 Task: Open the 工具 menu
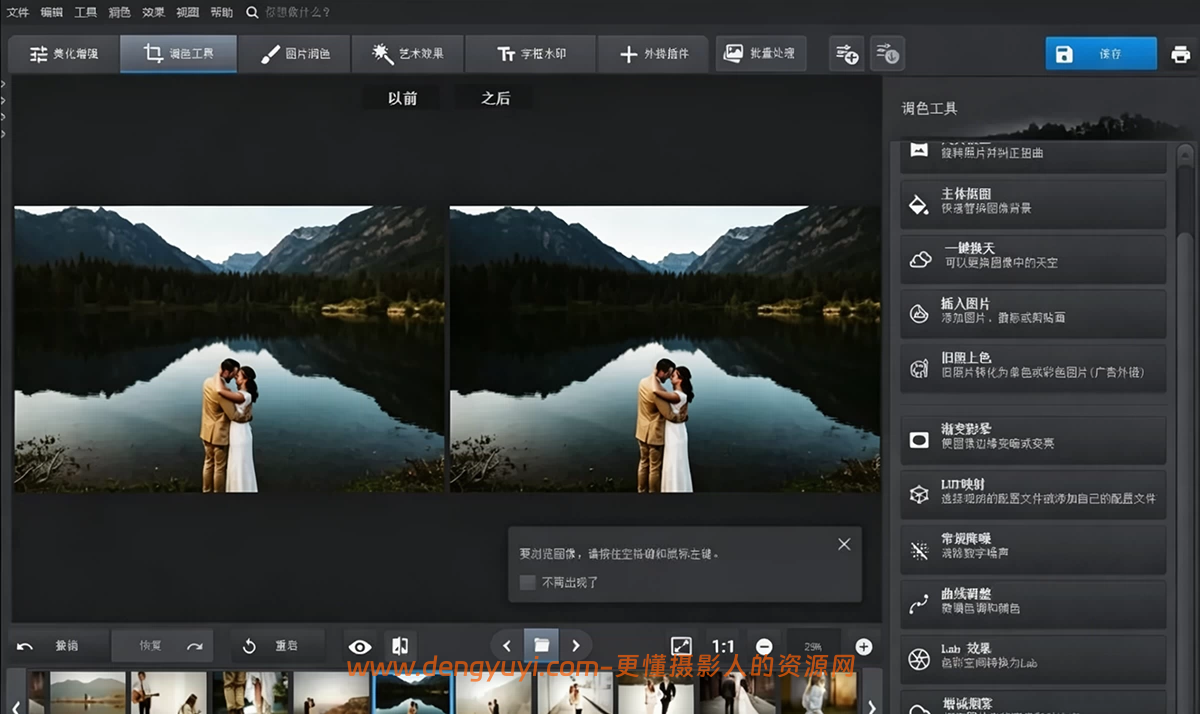[x=86, y=12]
